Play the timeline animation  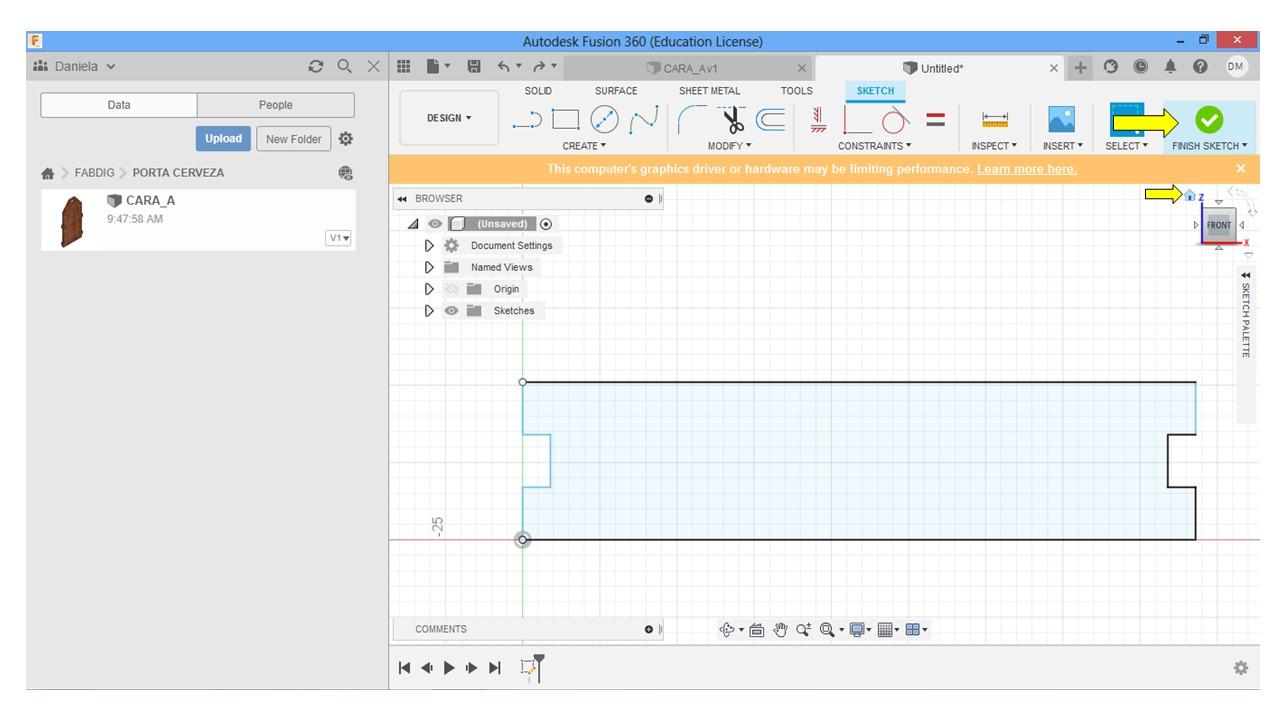pyautogui.click(x=449, y=668)
